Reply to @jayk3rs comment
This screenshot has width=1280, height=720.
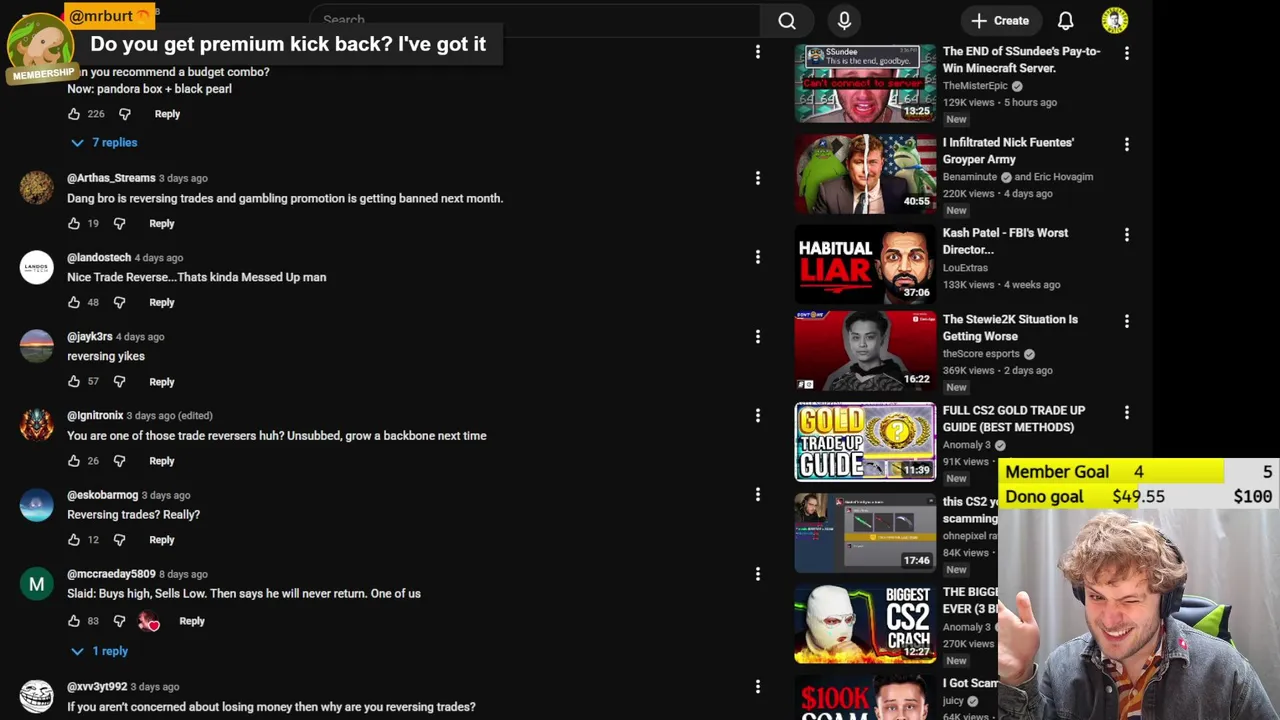pos(162,382)
